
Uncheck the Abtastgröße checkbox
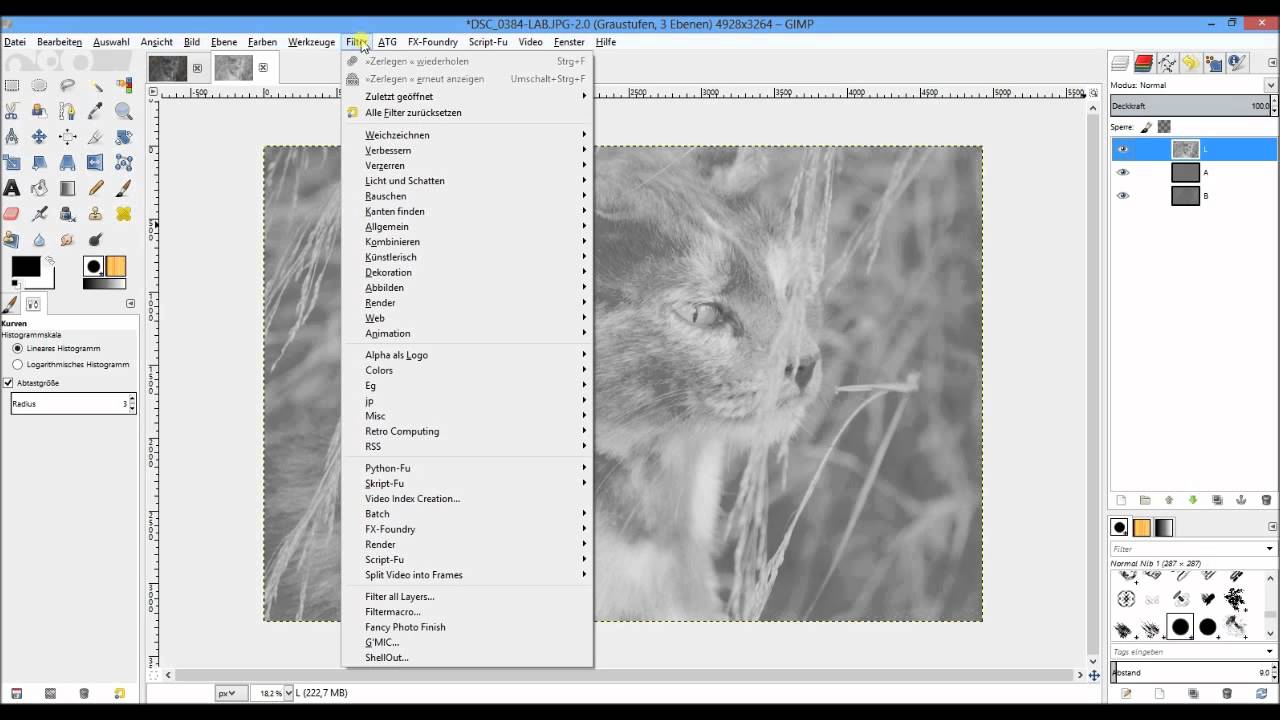pos(8,383)
